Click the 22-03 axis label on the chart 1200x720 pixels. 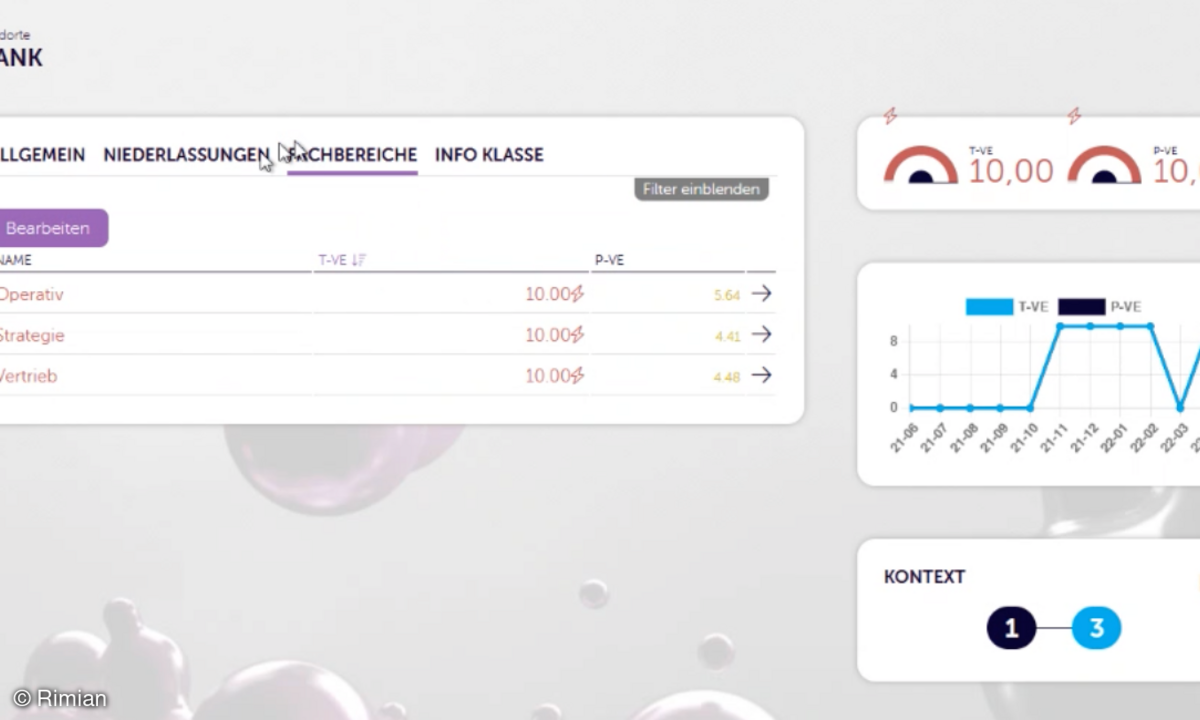click(x=1173, y=438)
